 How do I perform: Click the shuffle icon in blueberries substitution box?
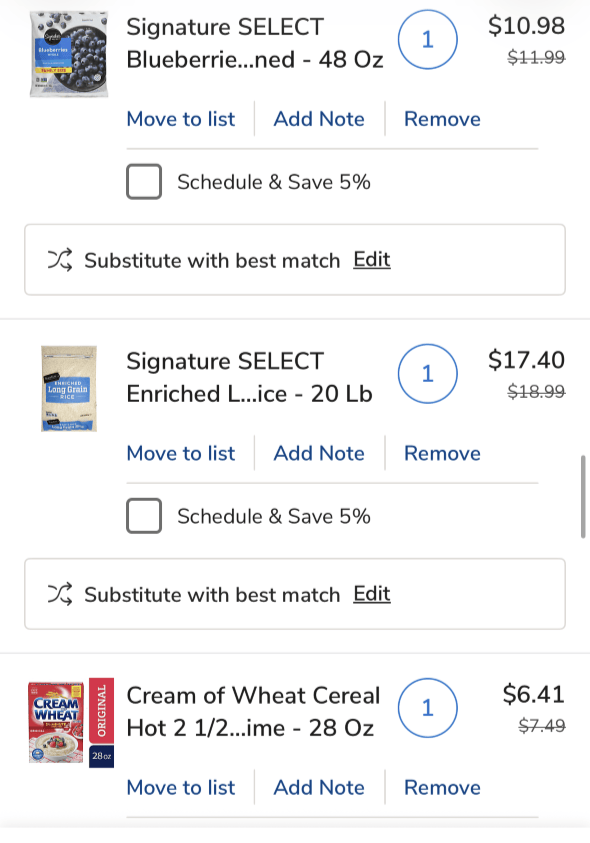(x=60, y=260)
